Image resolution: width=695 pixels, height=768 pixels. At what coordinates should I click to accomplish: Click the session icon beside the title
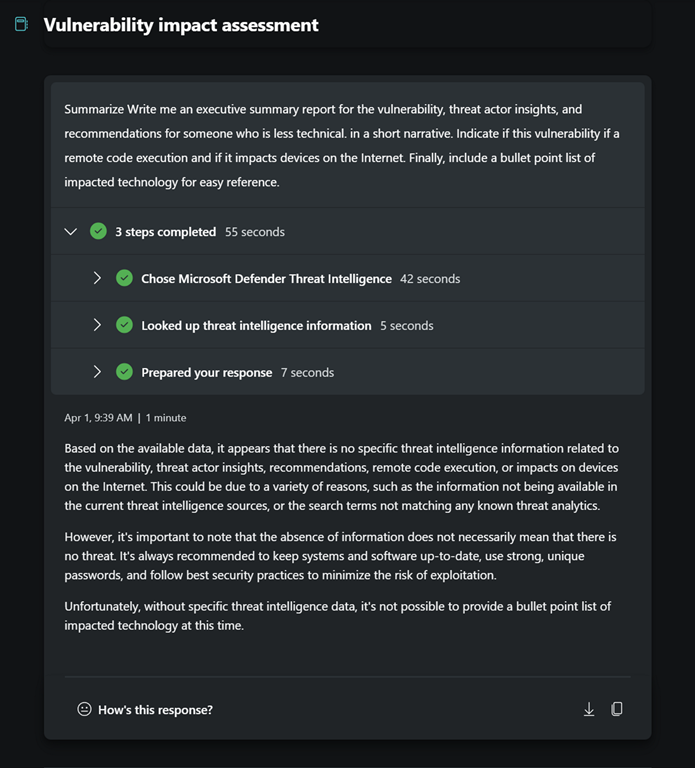click(x=21, y=25)
